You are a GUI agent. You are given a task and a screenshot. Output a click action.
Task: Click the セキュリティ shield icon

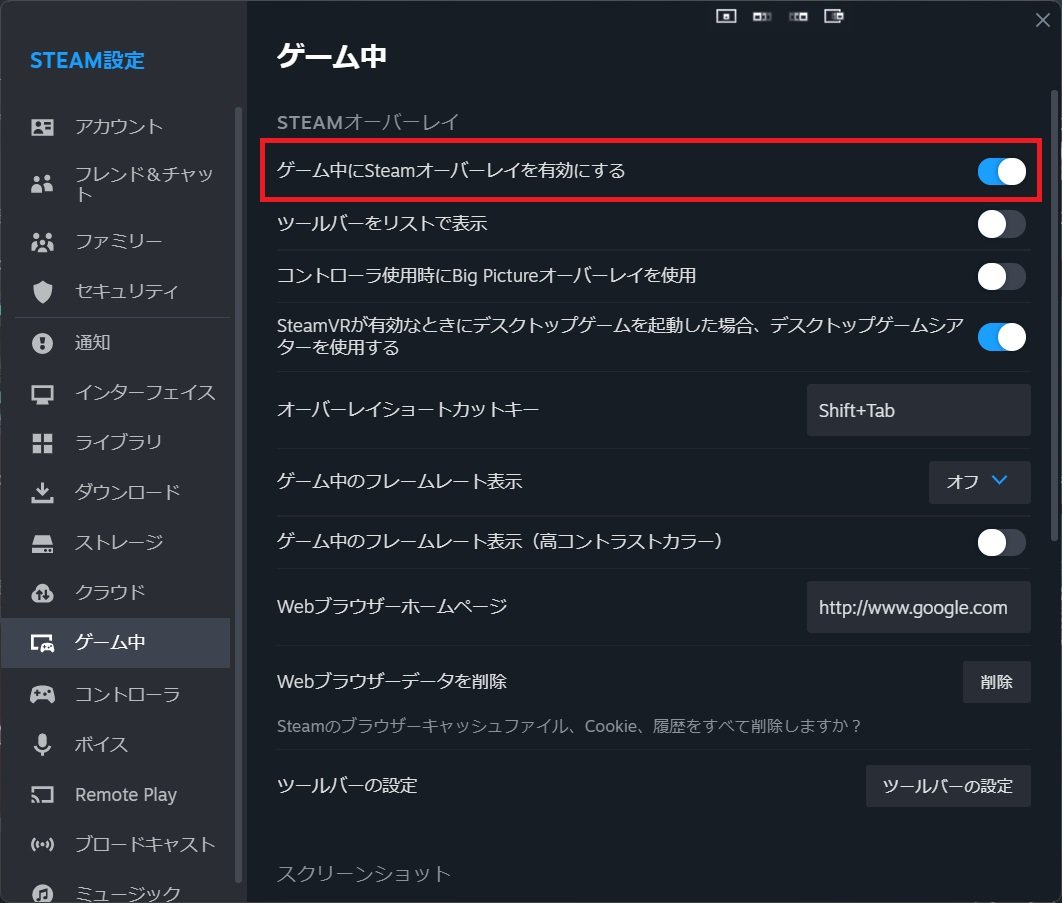(x=42, y=292)
